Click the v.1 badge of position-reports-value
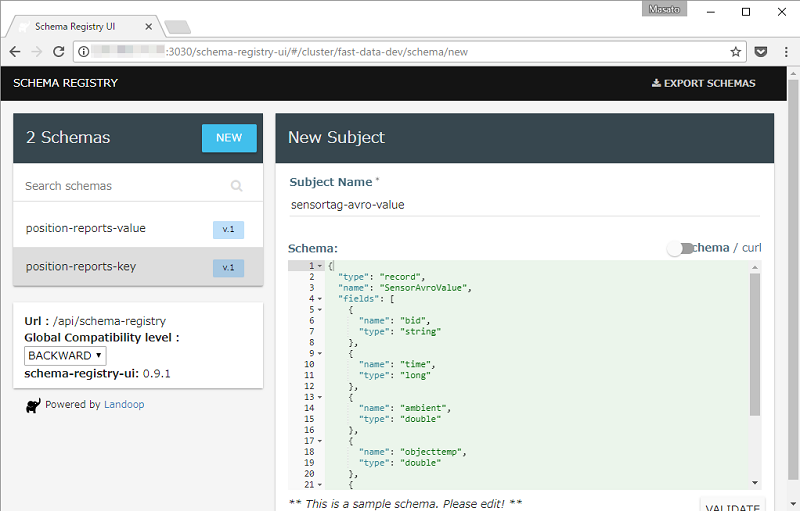 228,229
